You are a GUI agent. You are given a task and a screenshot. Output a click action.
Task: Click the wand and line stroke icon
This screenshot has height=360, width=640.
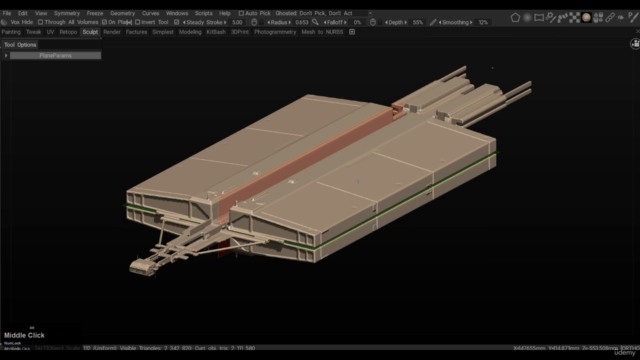tap(551, 18)
